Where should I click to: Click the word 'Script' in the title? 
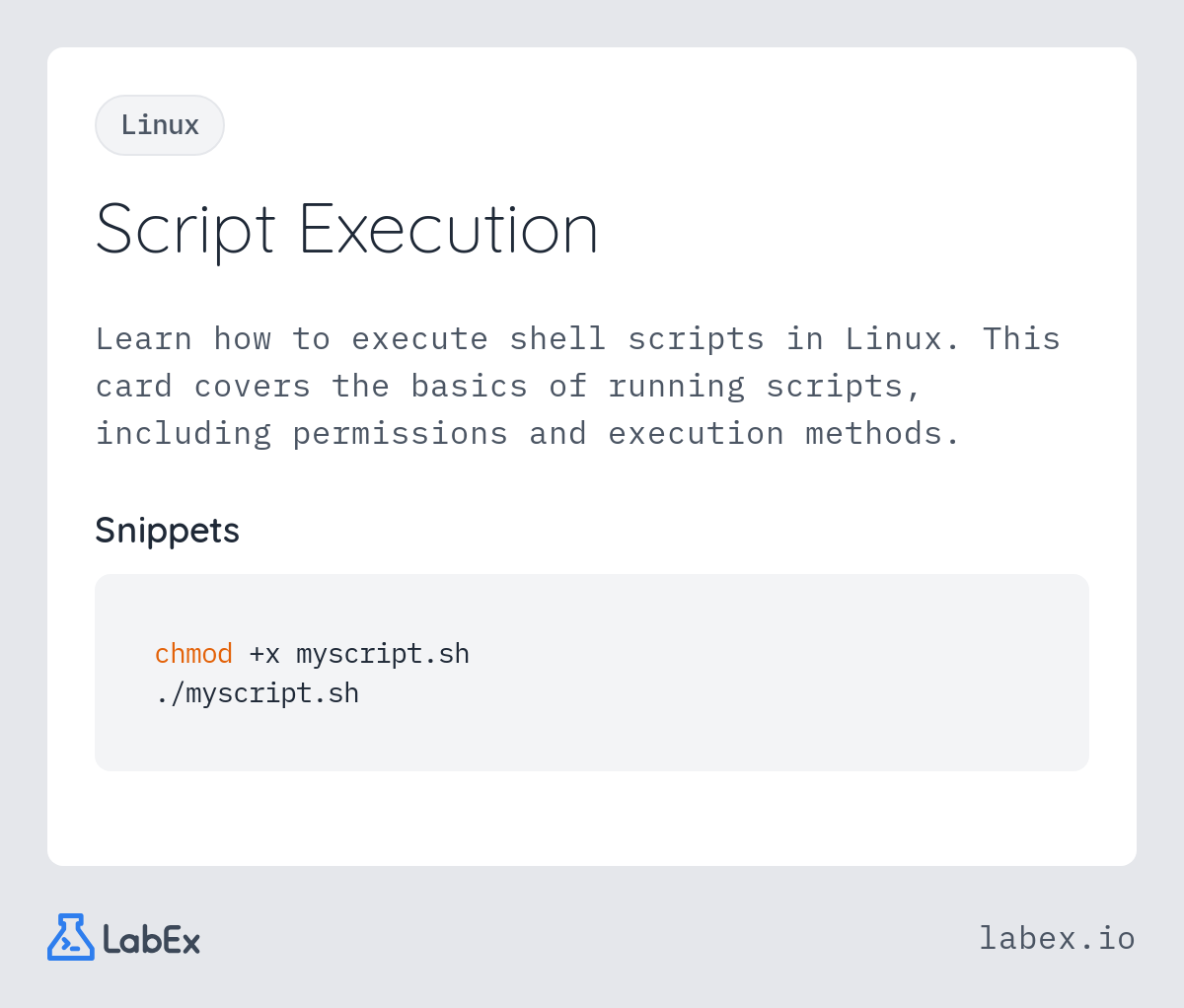tap(185, 231)
